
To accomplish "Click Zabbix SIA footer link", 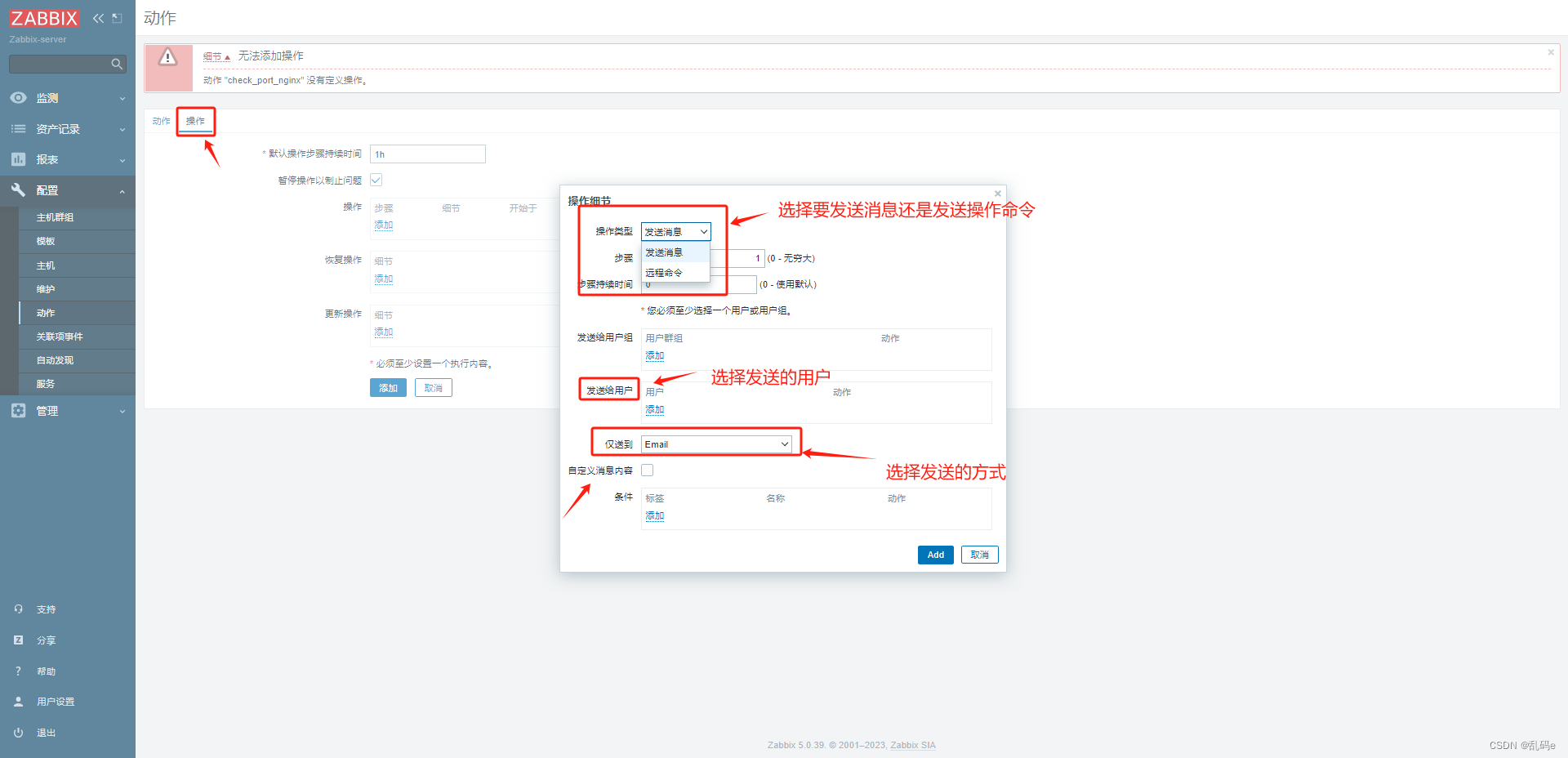I will tap(913, 745).
